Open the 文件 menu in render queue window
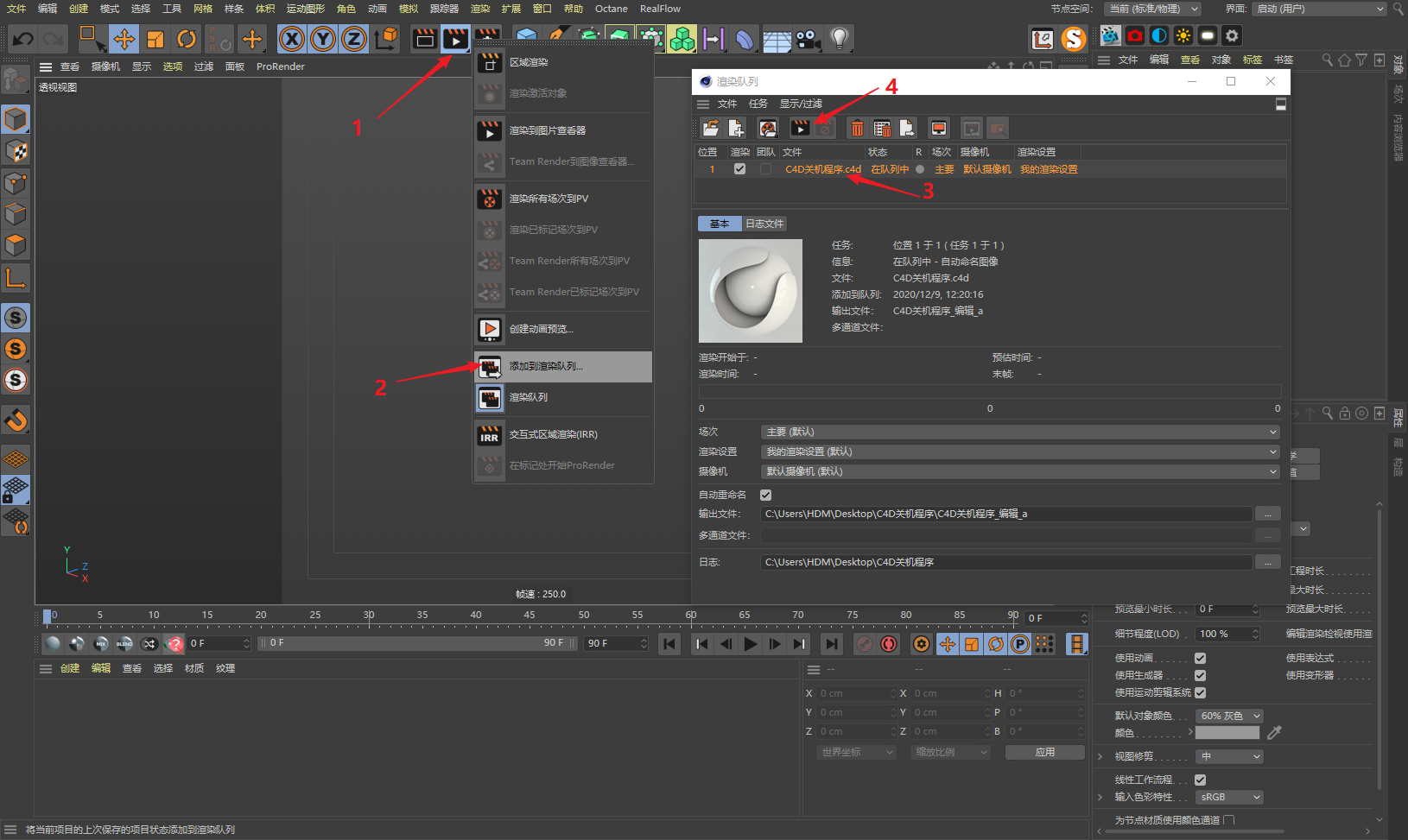 pyautogui.click(x=727, y=104)
